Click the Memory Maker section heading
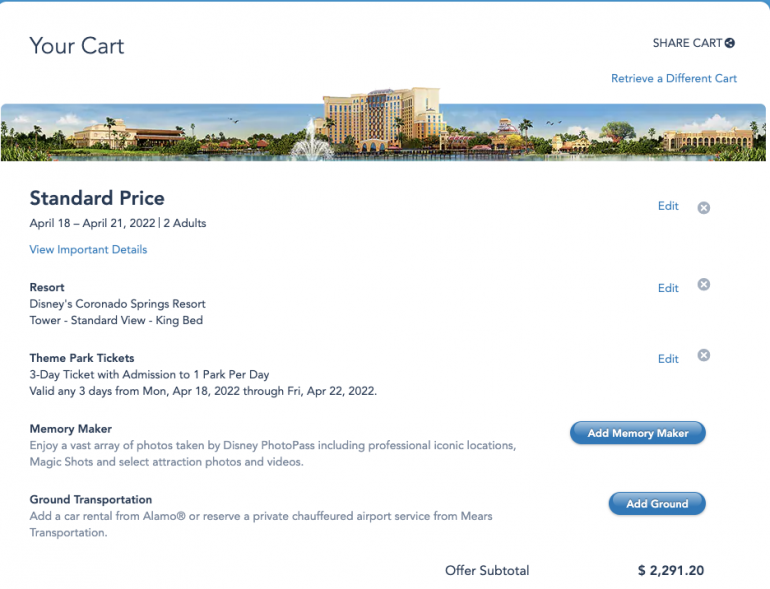Viewport: 770px width, 589px height. coord(71,429)
